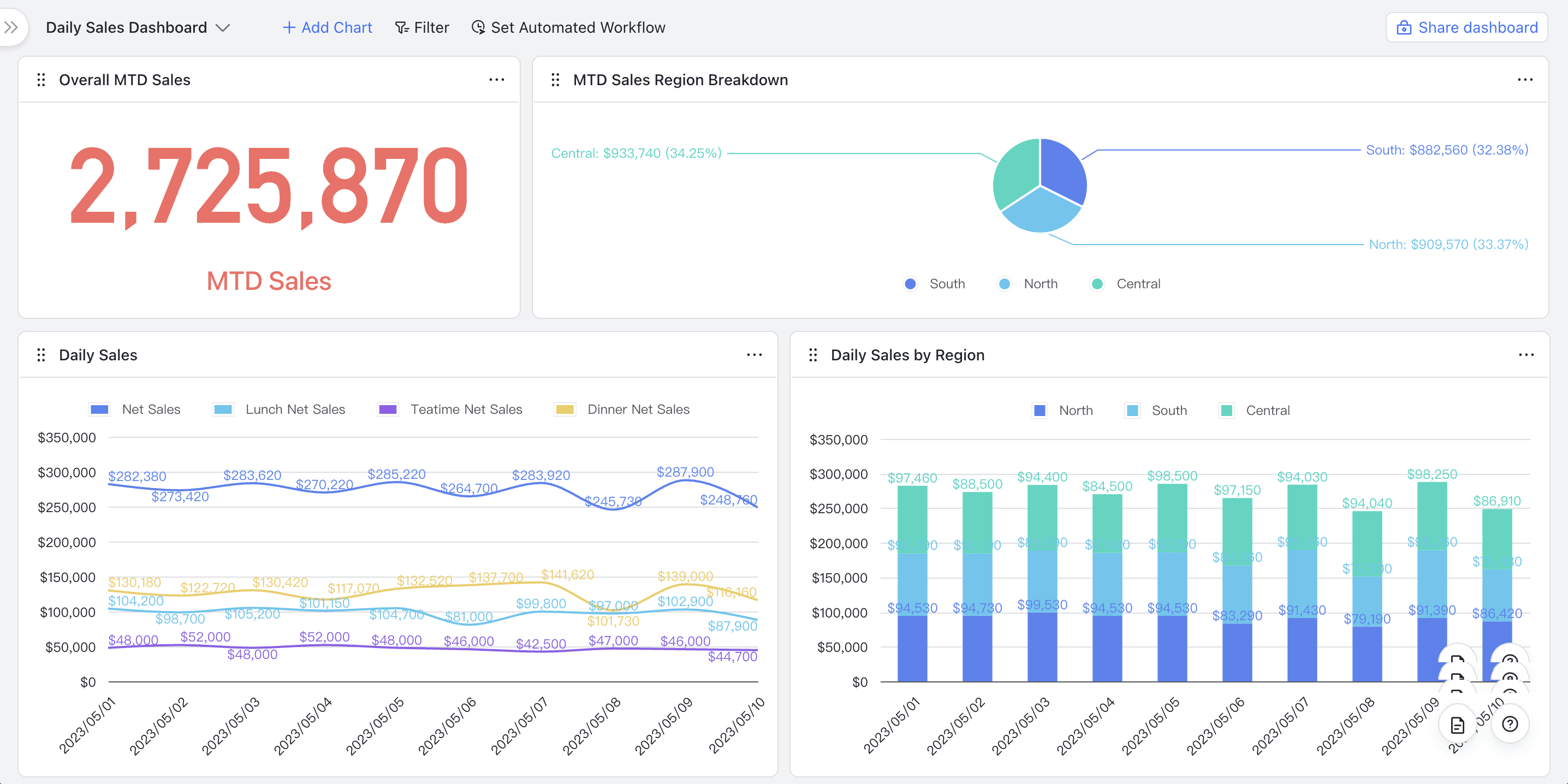Click the Dinner Net Sales color swatch
Viewport: 1568px width, 784px height.
[x=565, y=409]
